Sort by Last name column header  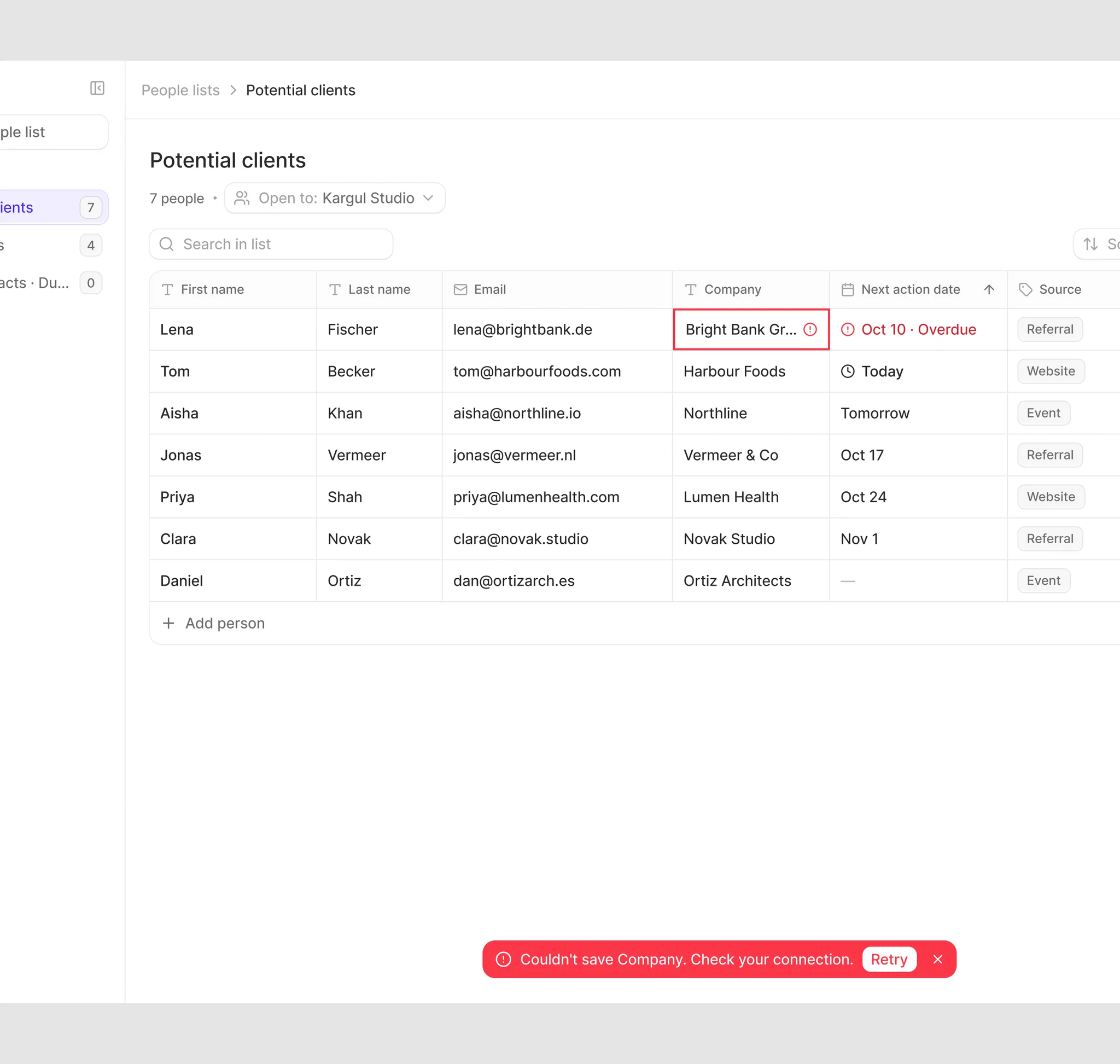pyautogui.click(x=379, y=289)
